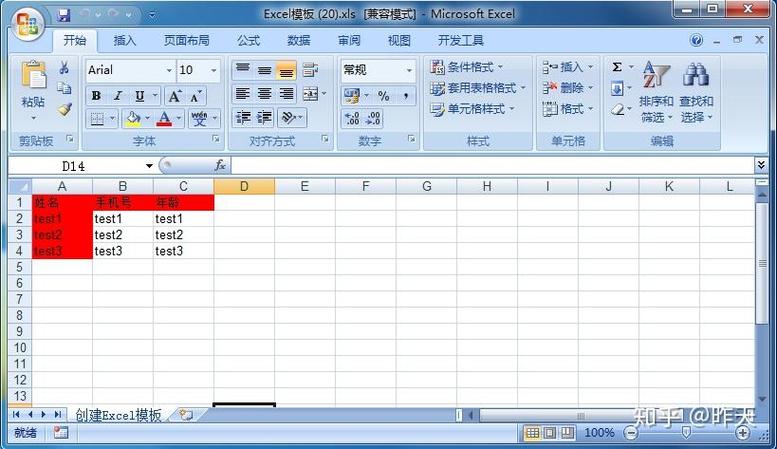This screenshot has width=777, height=449.
Task: Open 插入 cells dropdown
Action: (568, 67)
